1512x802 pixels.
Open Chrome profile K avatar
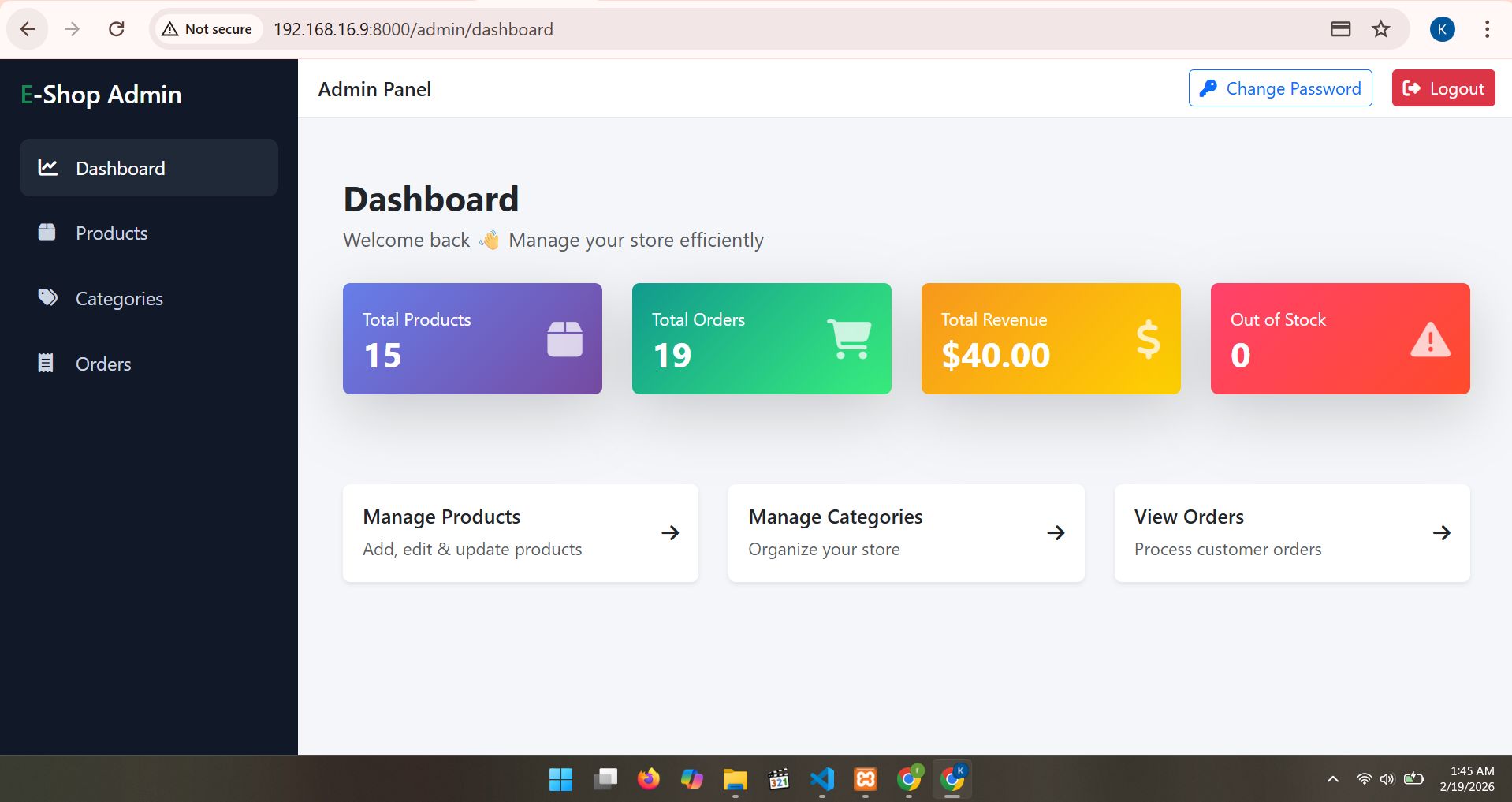click(x=1442, y=29)
